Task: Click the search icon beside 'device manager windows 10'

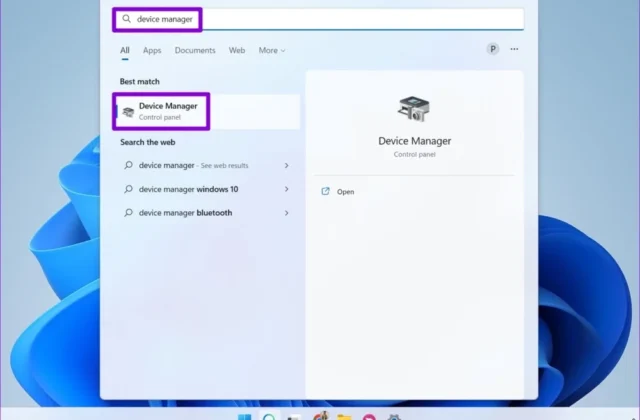Action: click(x=128, y=189)
